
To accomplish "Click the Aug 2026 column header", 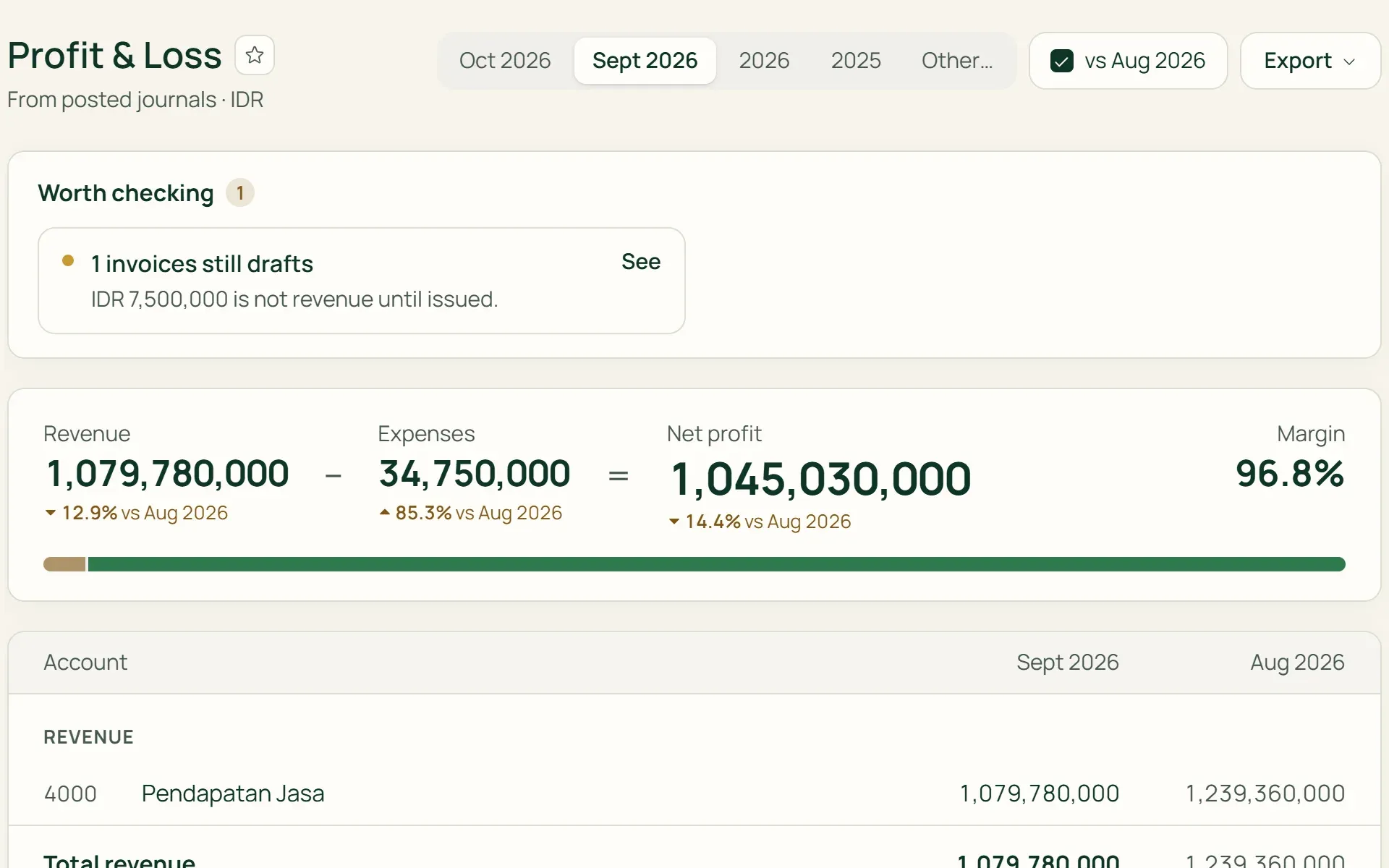I will (x=1297, y=663).
